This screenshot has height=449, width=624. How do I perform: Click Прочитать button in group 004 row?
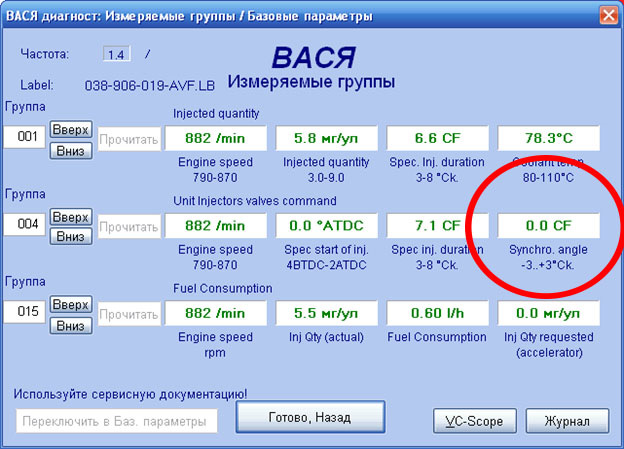point(129,226)
